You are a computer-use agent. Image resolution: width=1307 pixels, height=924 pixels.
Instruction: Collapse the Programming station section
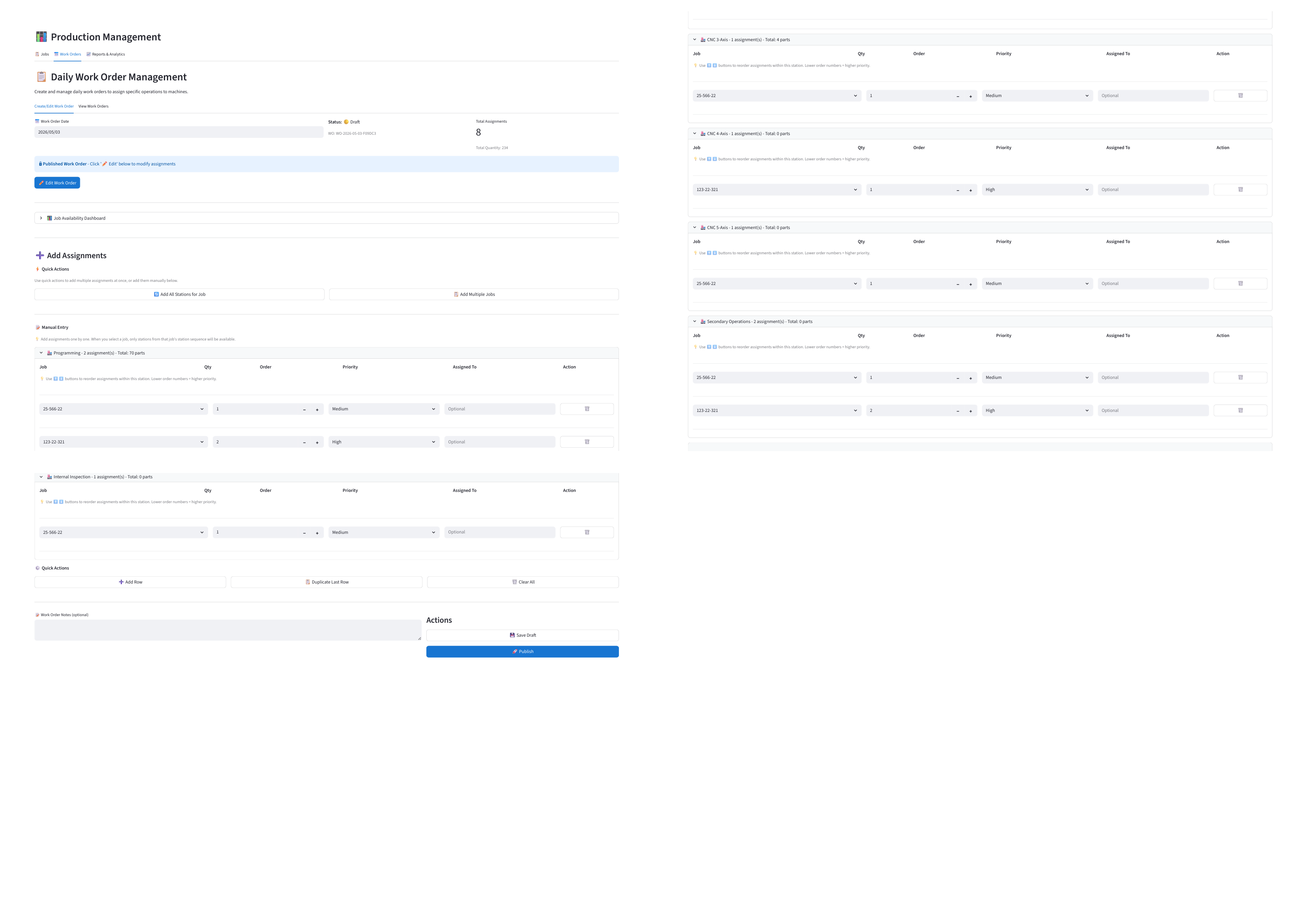pos(326,353)
